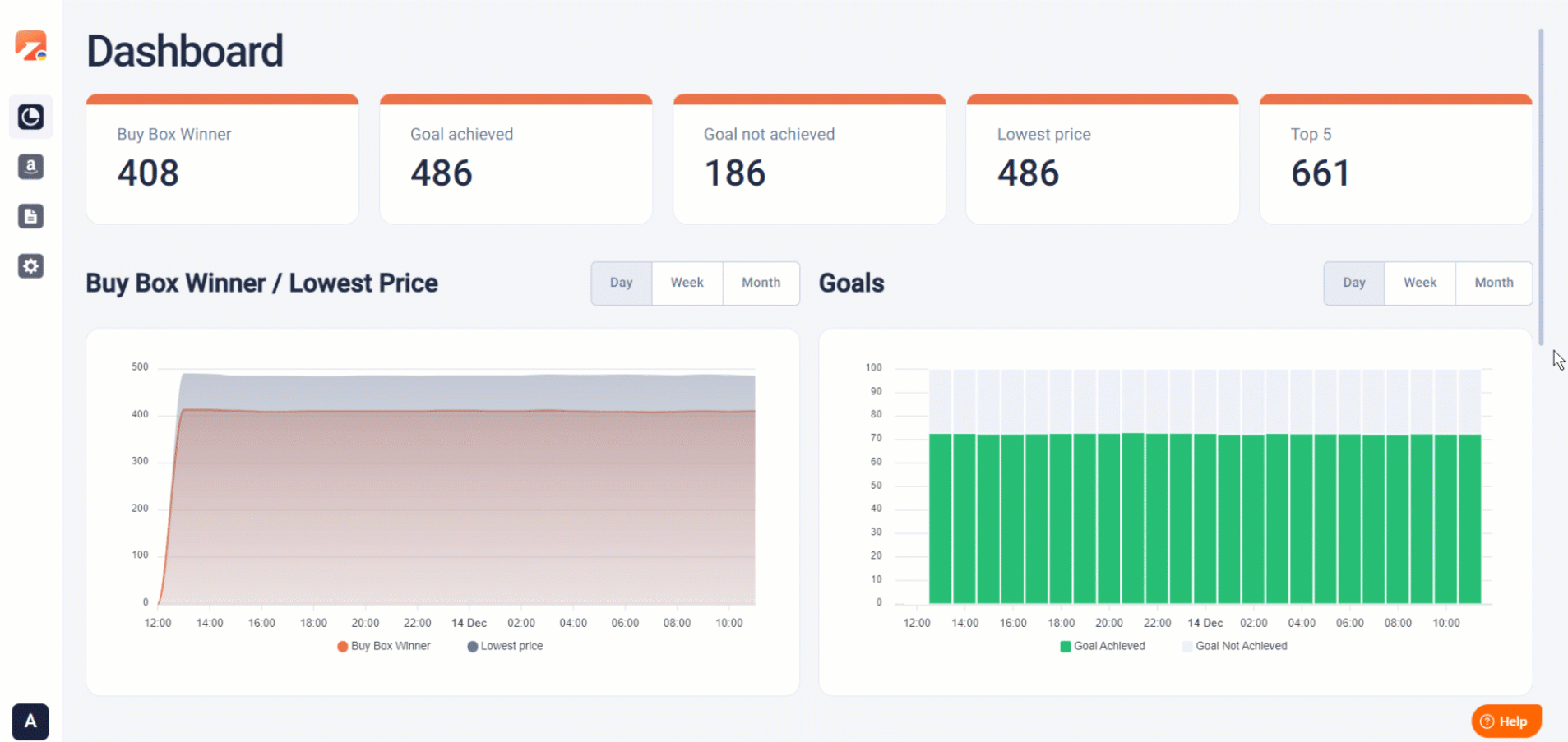Open the settings gear icon in sidebar
Viewport: 1568px width, 742px height.
31,266
